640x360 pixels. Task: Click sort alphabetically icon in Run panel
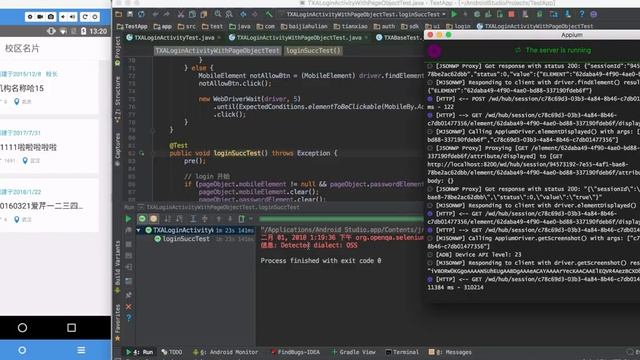(x=167, y=219)
